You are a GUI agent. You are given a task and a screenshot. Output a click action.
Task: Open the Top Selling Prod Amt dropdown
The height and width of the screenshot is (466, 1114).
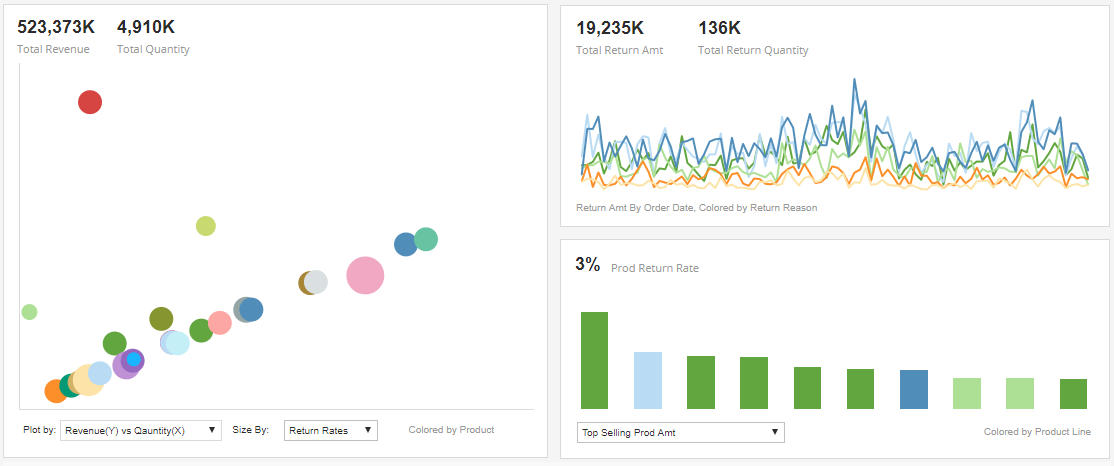(x=681, y=432)
